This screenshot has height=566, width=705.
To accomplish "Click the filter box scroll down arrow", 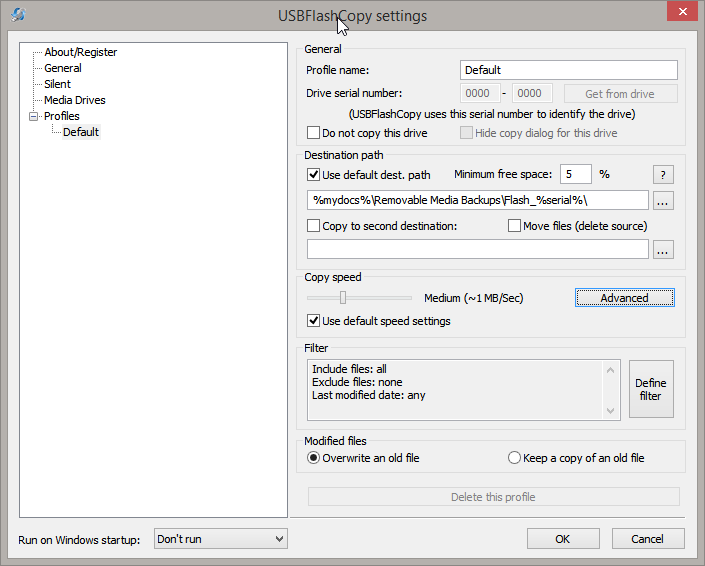I will click(611, 410).
